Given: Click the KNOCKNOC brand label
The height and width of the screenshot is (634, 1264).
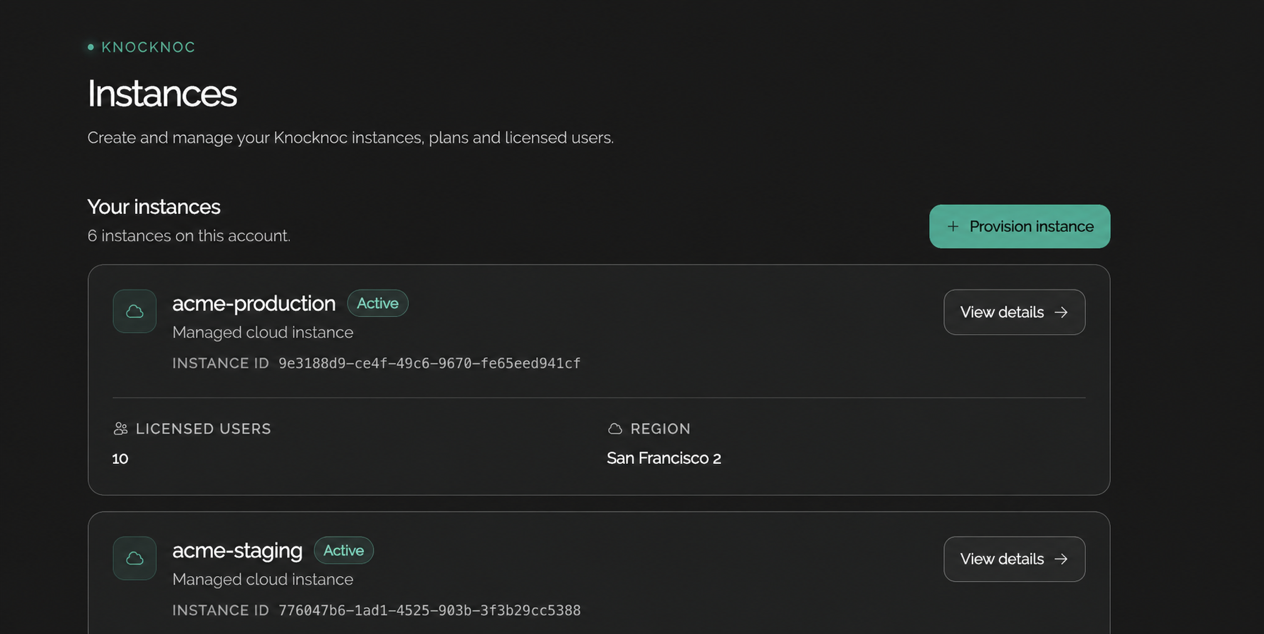Looking at the screenshot, I should [148, 47].
